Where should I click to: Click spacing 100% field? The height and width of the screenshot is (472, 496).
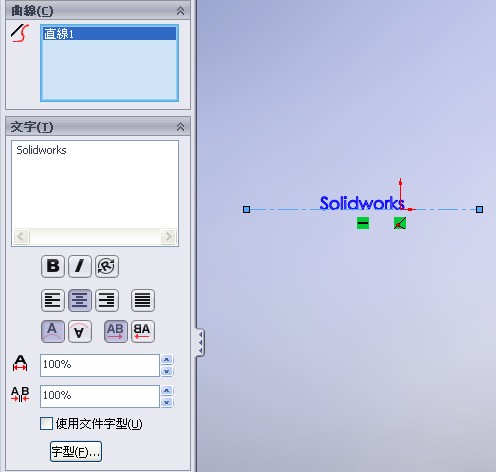100,396
